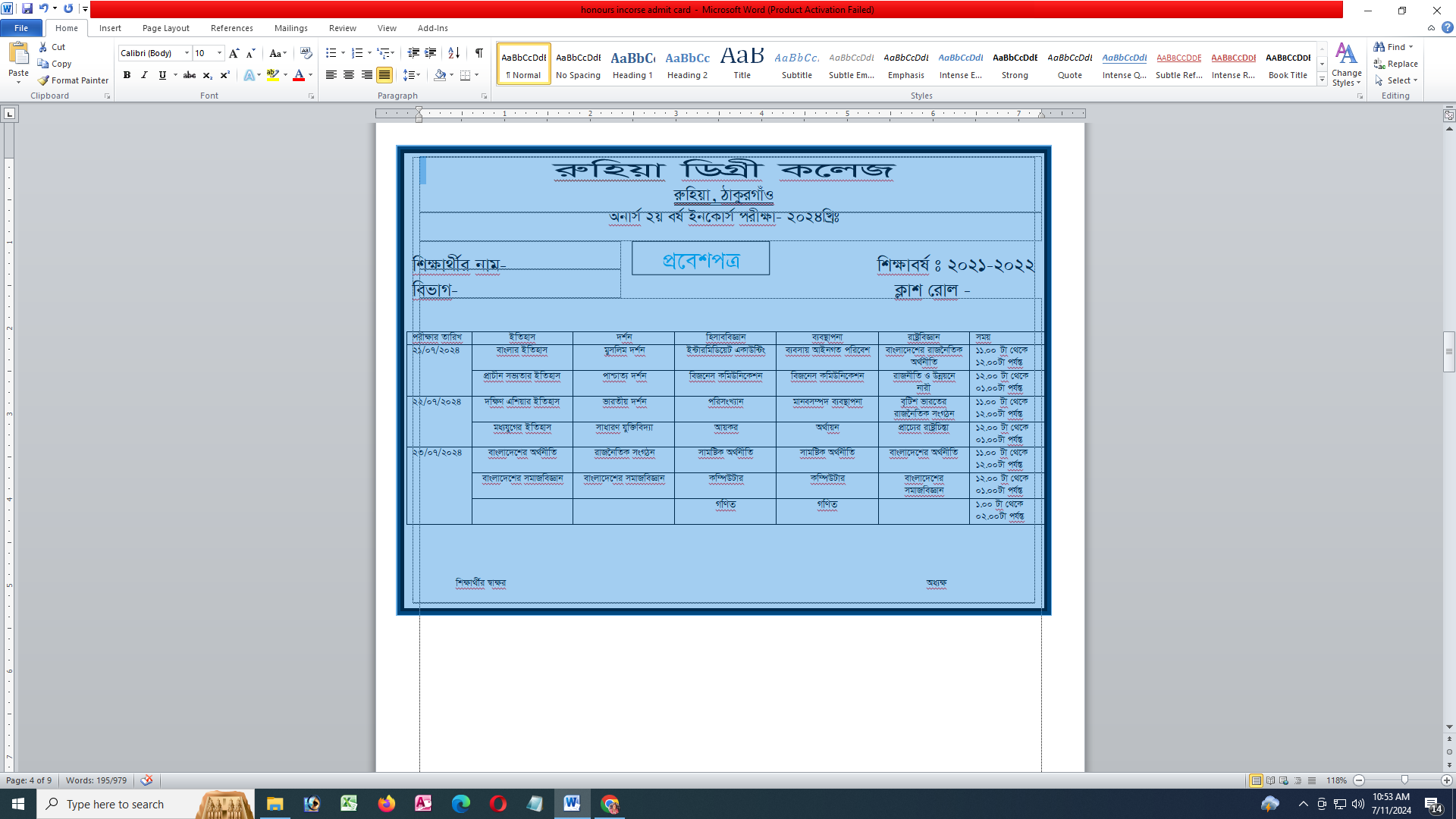Click the Sort icon in Paragraph group

coord(453,53)
